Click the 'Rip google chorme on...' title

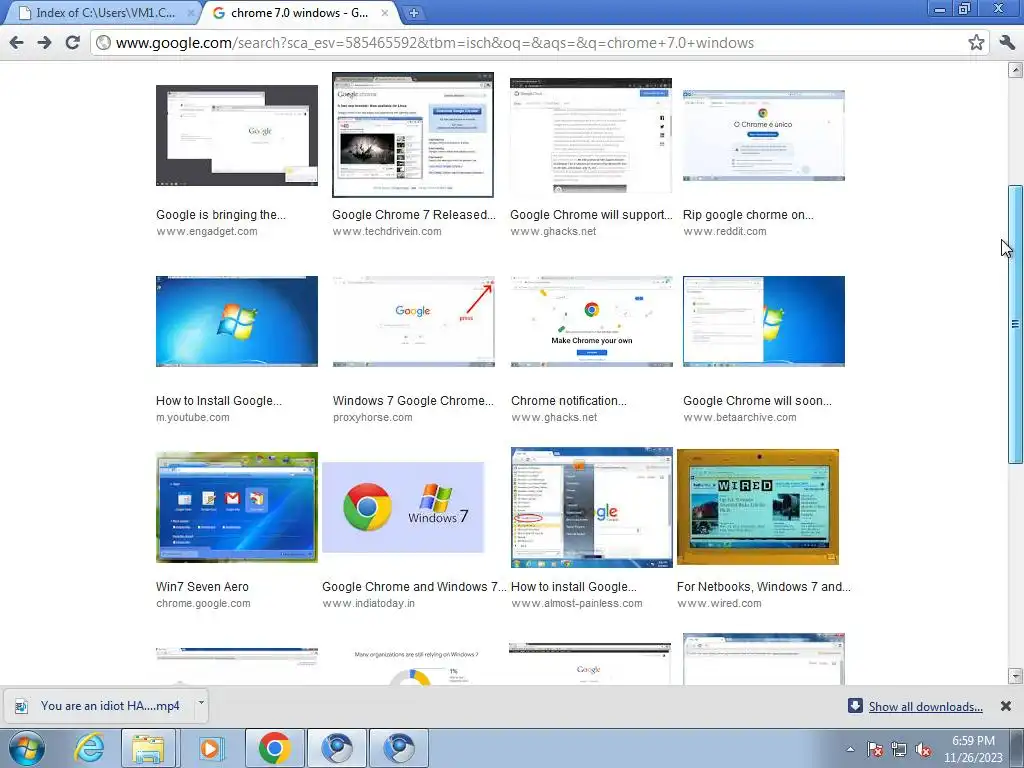tap(748, 215)
